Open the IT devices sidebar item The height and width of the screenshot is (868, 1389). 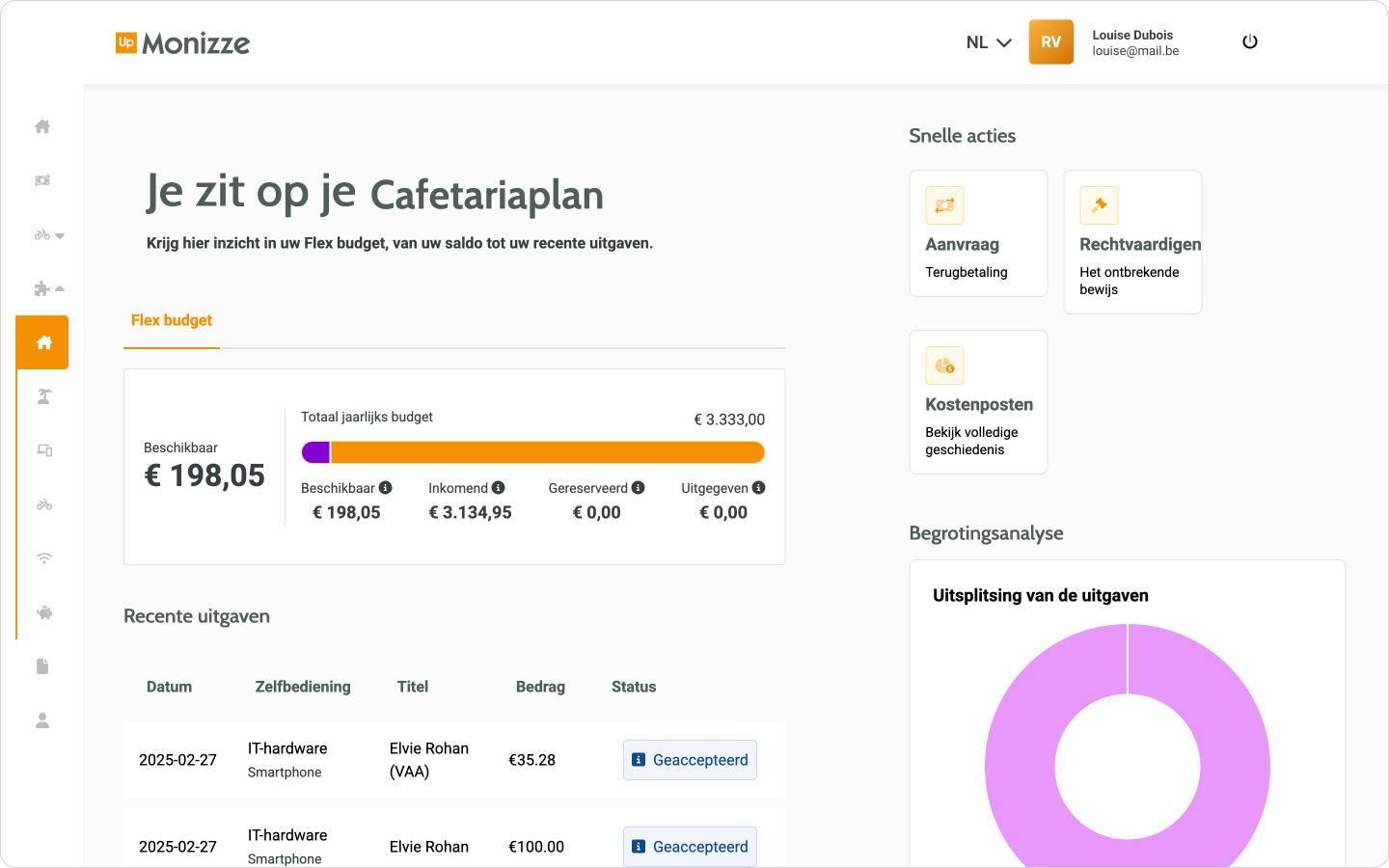43,450
